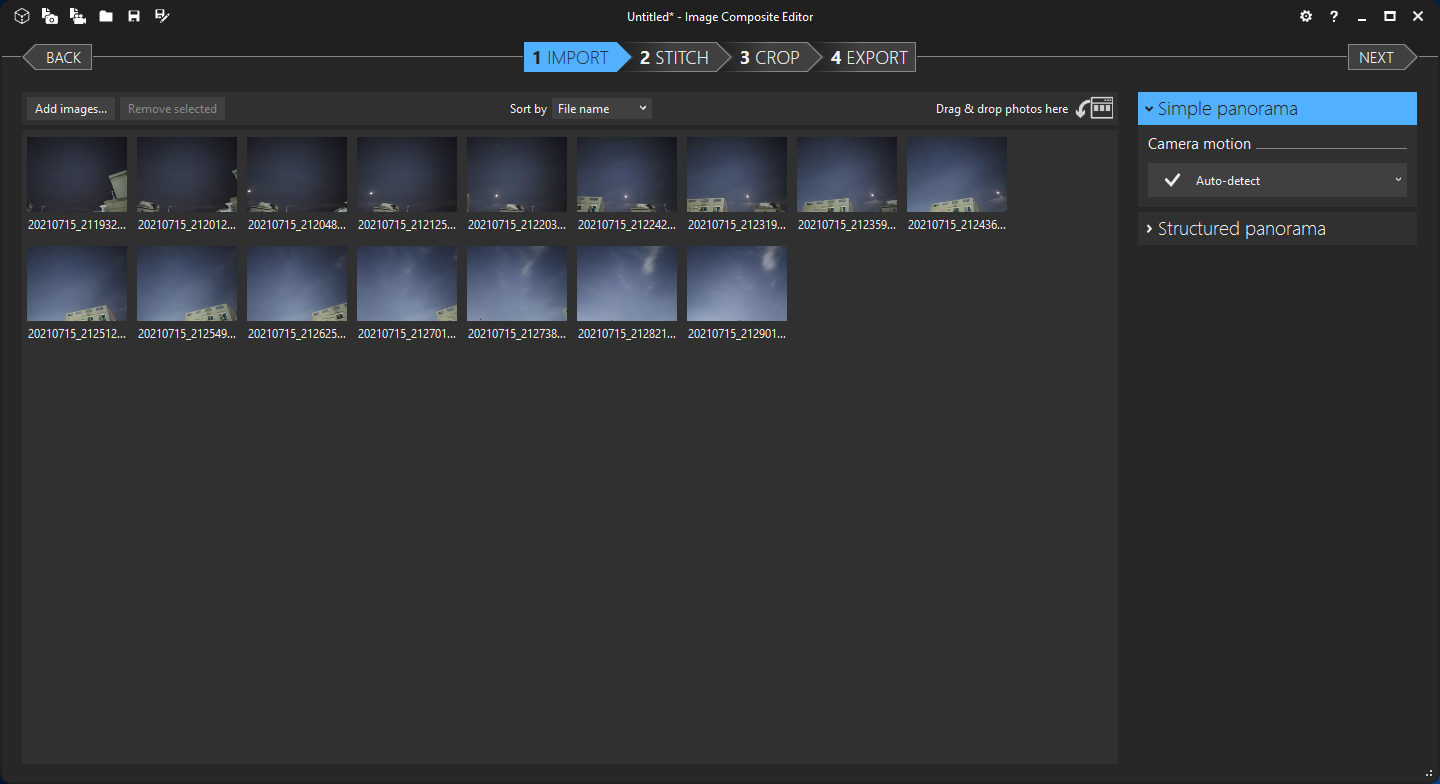The height and width of the screenshot is (784, 1440).
Task: Click the window title "Untitled* - Image Composite Editor"
Action: tap(720, 17)
